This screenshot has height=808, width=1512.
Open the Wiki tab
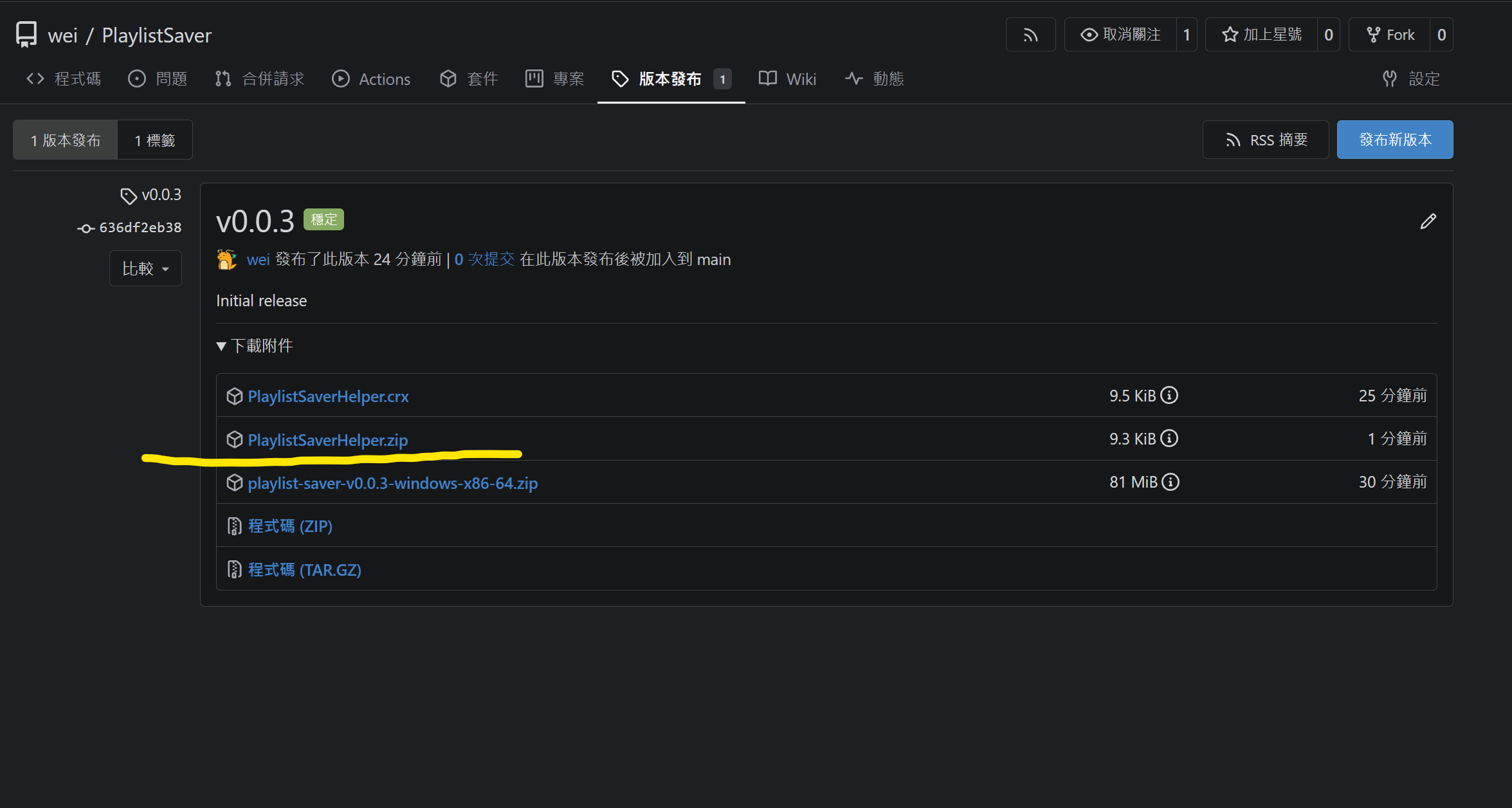788,79
